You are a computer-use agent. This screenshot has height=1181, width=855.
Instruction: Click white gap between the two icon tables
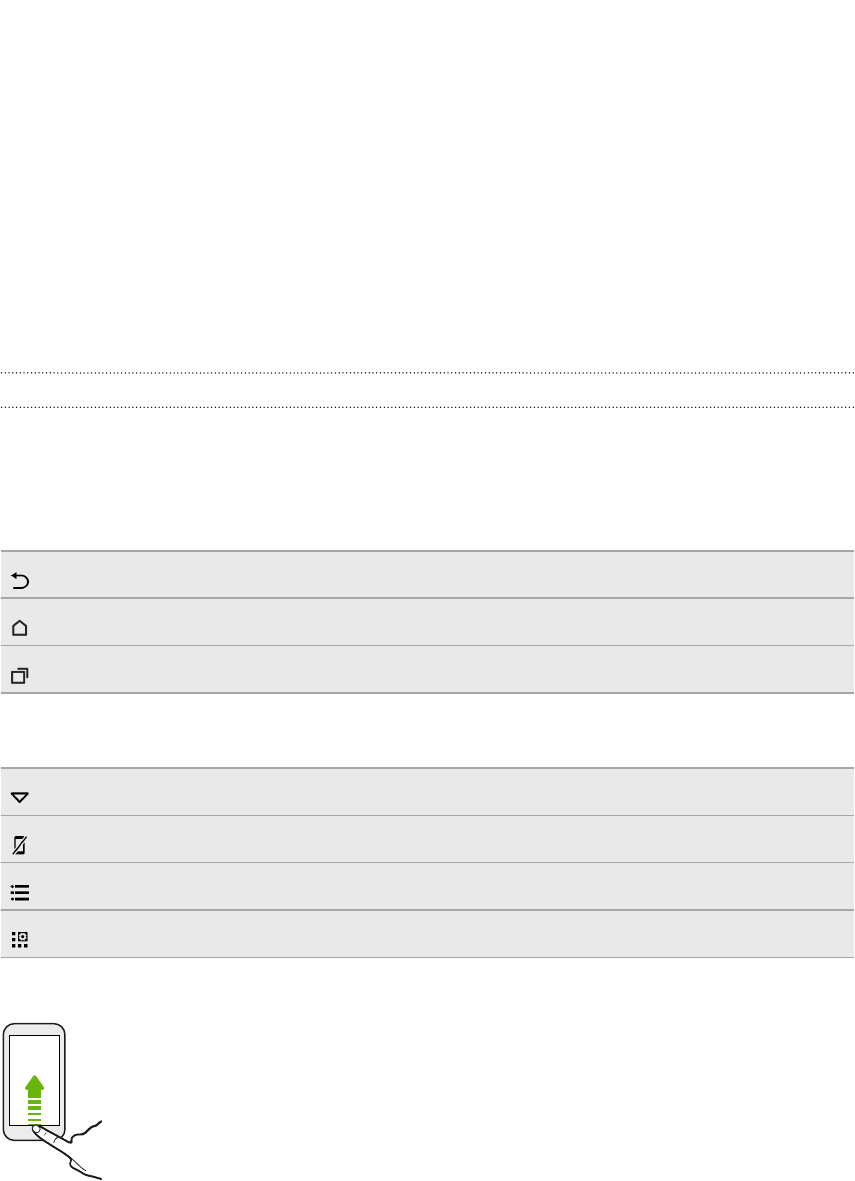[x=427, y=731]
